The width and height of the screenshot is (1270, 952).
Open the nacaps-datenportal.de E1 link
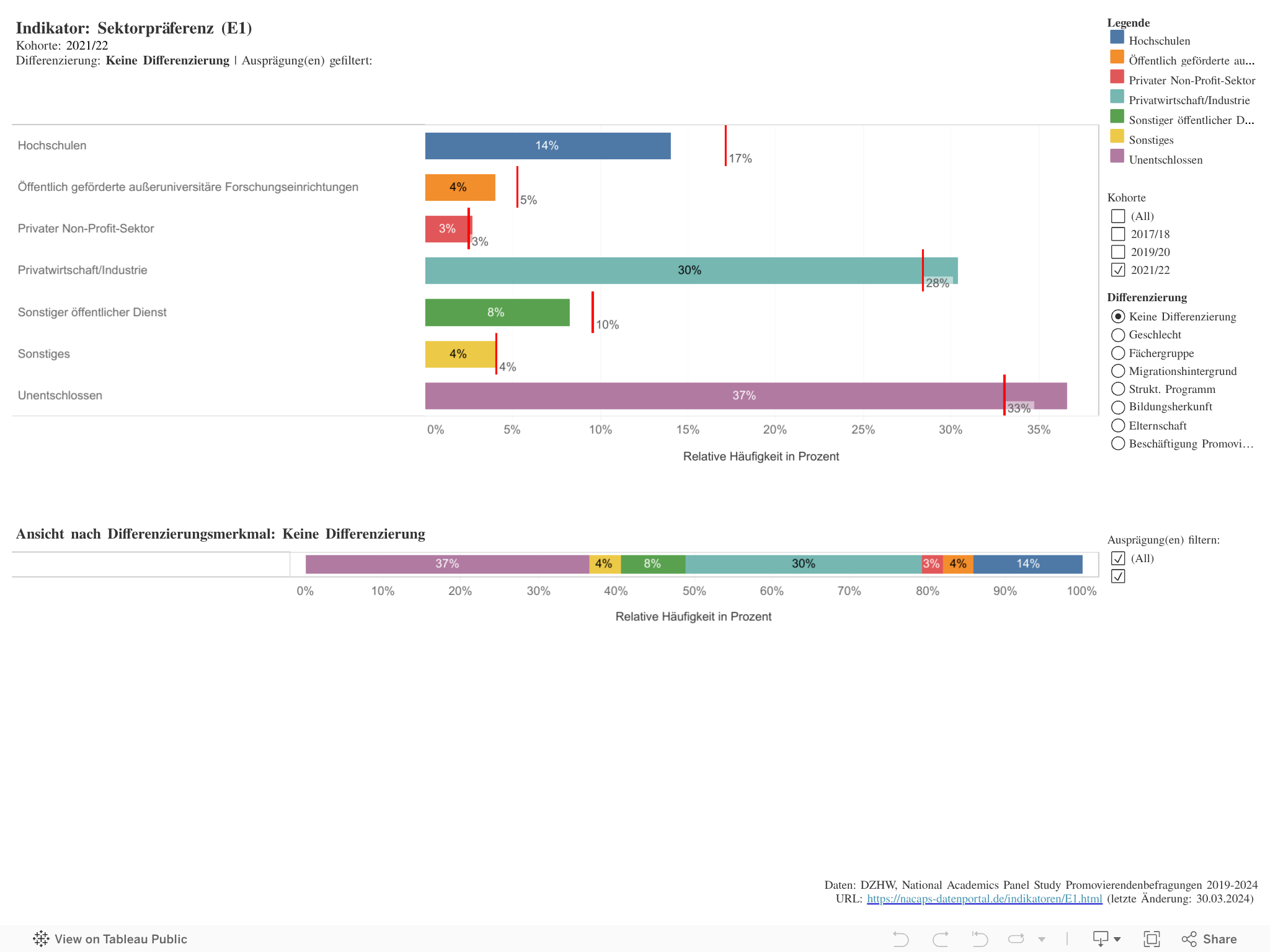[x=984, y=899]
